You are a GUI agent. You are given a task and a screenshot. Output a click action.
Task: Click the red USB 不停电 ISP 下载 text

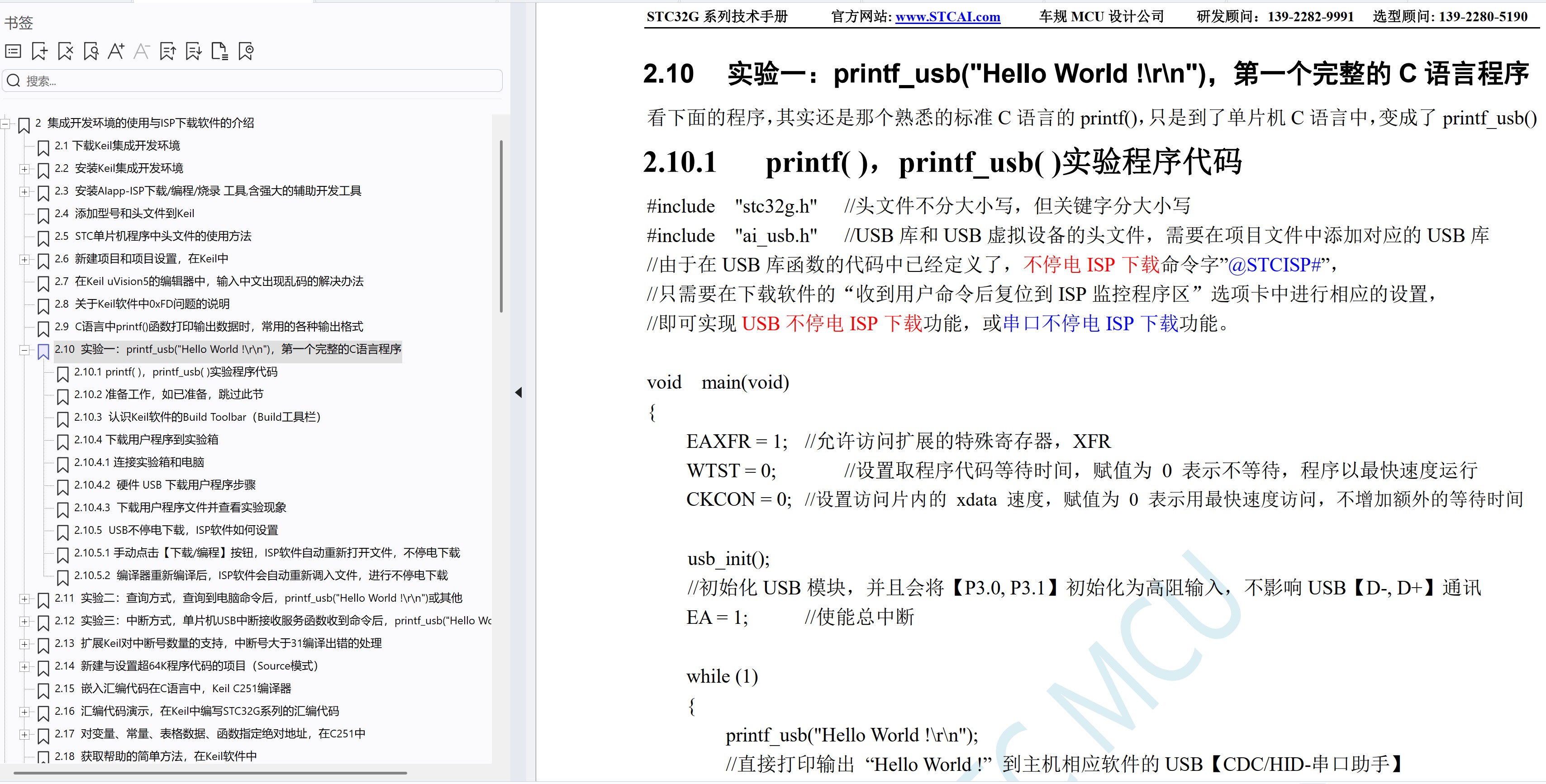pyautogui.click(x=832, y=323)
